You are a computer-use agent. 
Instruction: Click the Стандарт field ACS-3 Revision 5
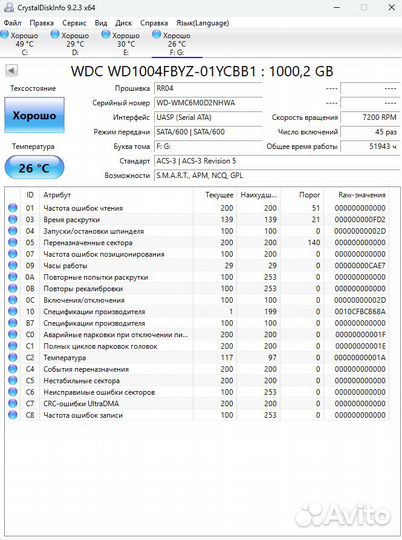click(x=277, y=161)
